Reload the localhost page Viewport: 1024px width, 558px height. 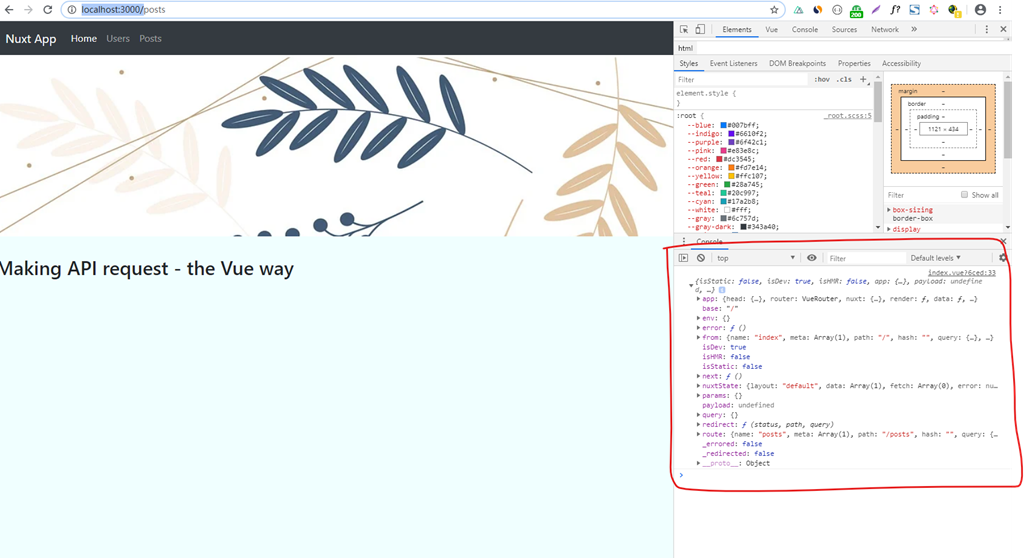tap(48, 10)
